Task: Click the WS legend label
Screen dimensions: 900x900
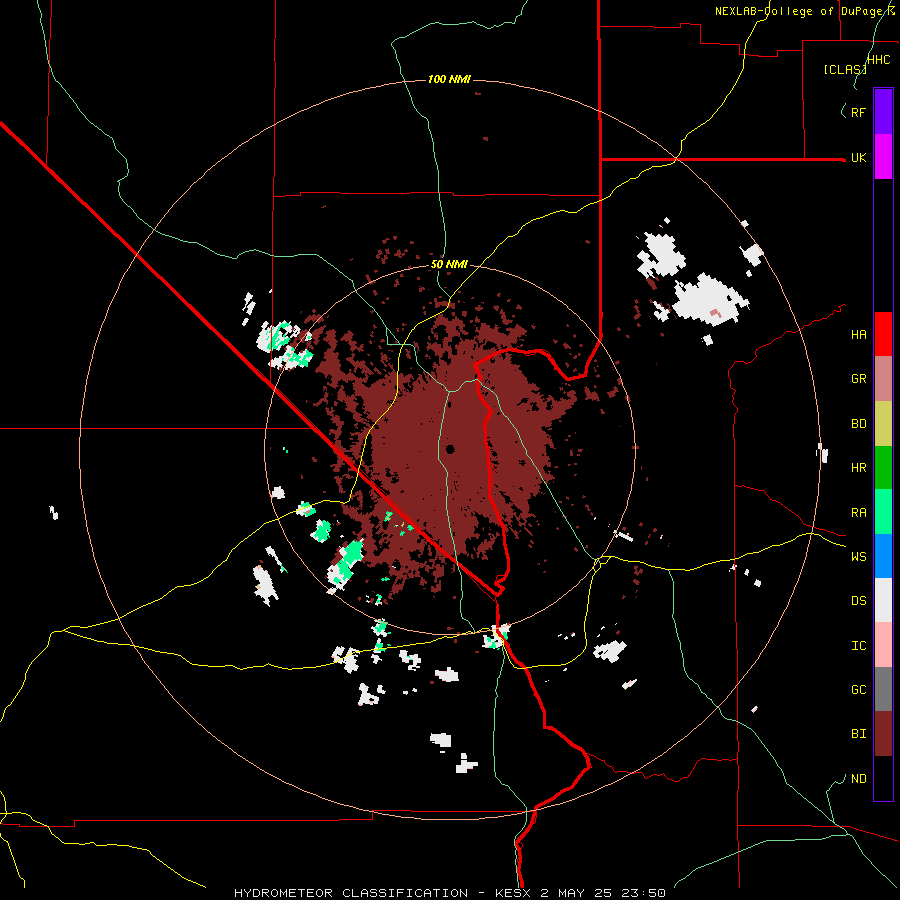Action: point(859,557)
